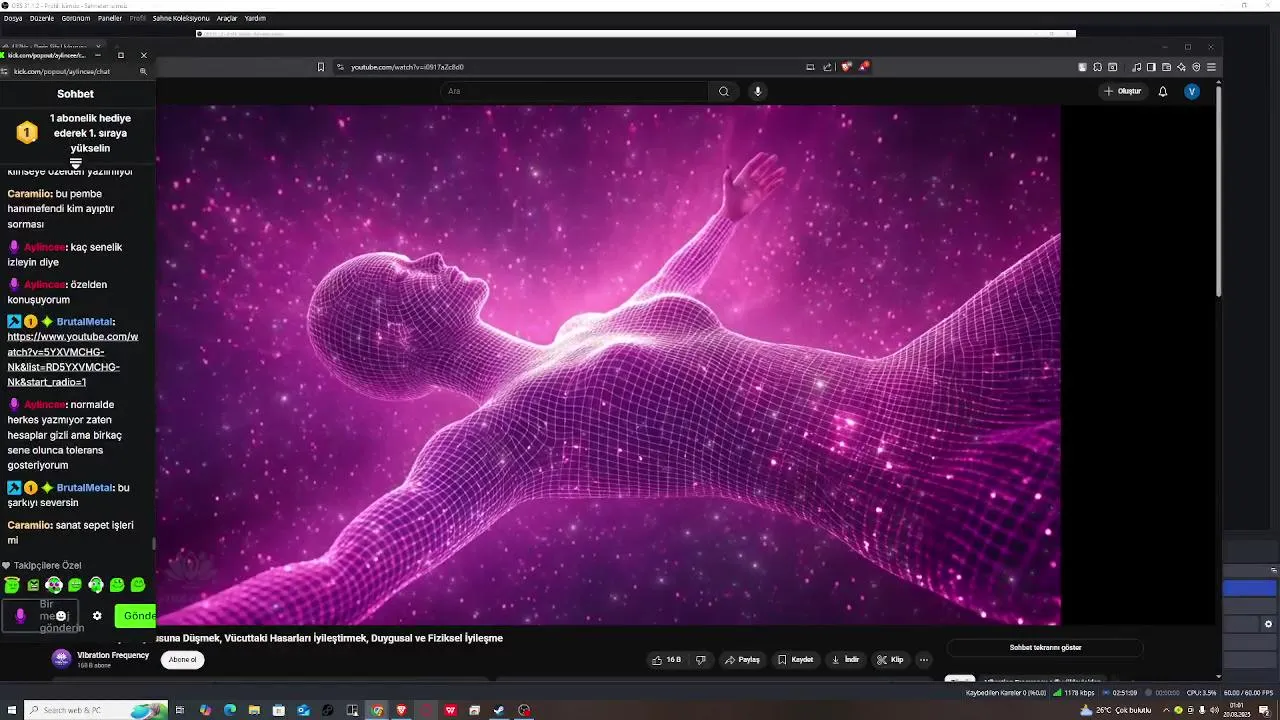Click the Search web & PC taskbar box
Image resolution: width=1280 pixels, height=720 pixels.
95,710
